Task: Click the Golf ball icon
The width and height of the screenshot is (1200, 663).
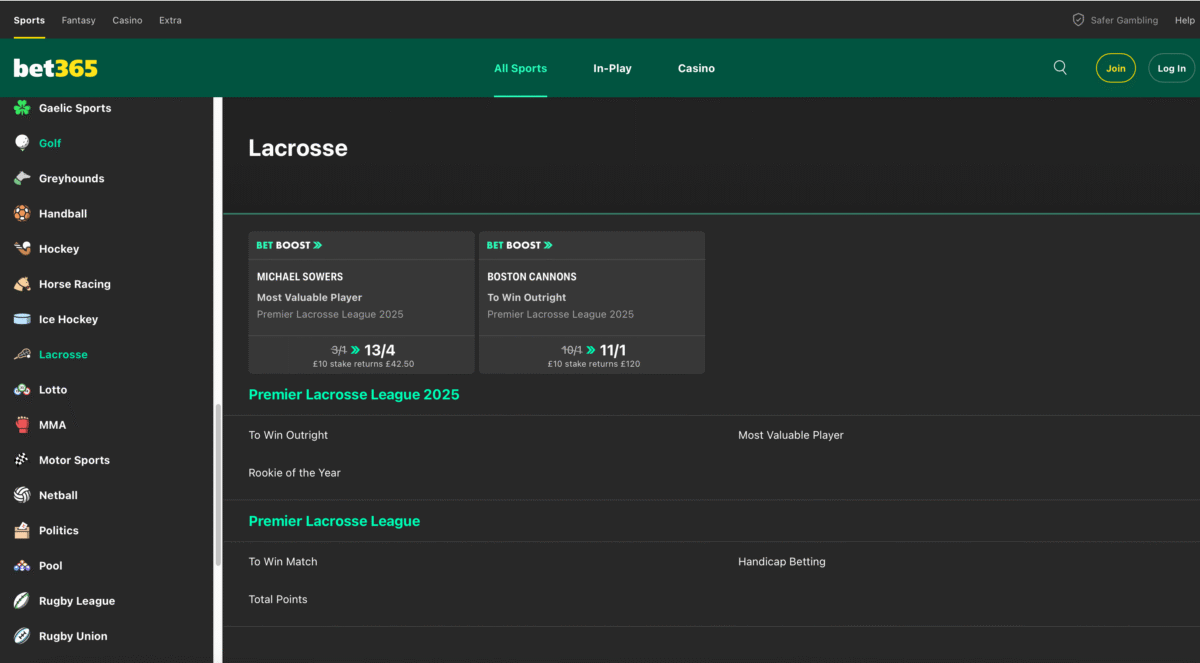Action: click(x=22, y=143)
